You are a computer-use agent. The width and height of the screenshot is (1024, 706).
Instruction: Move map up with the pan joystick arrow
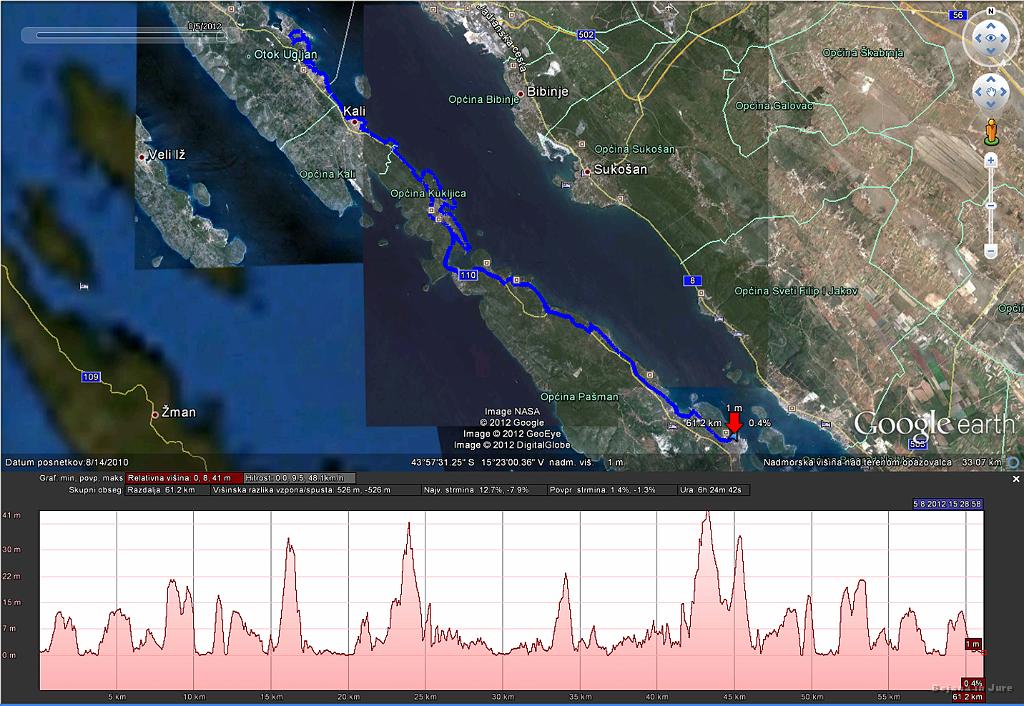(991, 80)
